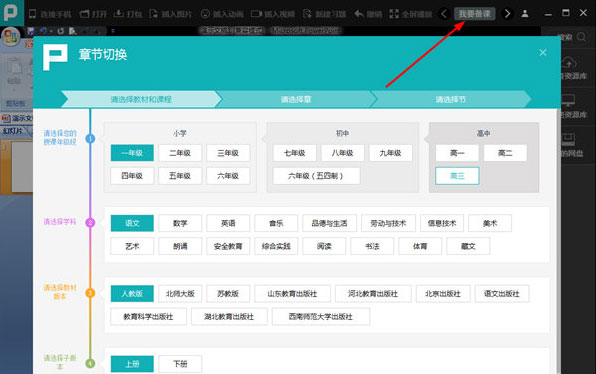
Task: Choose subject 品德与生活
Action: pos(329,223)
